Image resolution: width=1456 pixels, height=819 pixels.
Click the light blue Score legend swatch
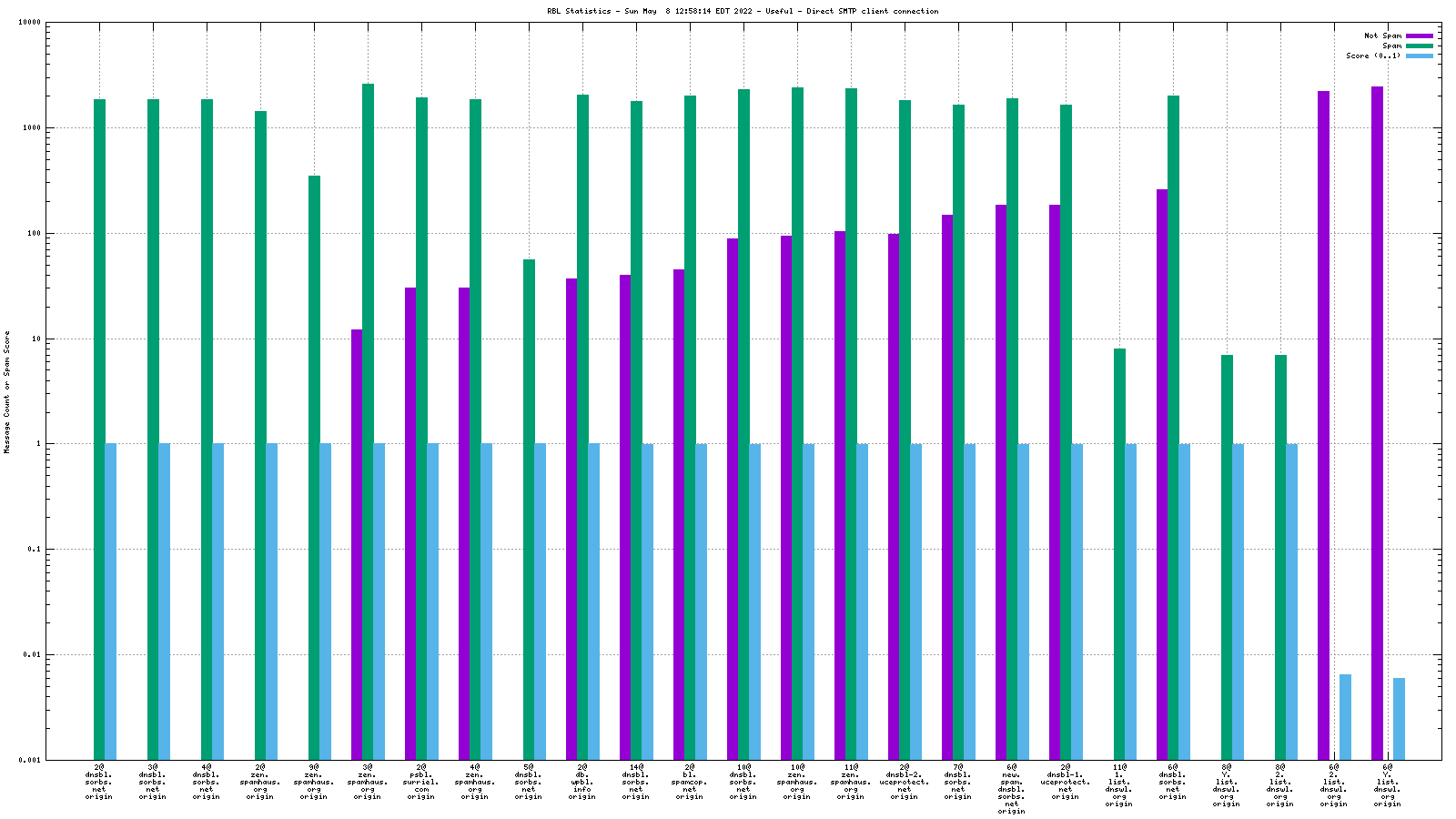tap(1419, 56)
